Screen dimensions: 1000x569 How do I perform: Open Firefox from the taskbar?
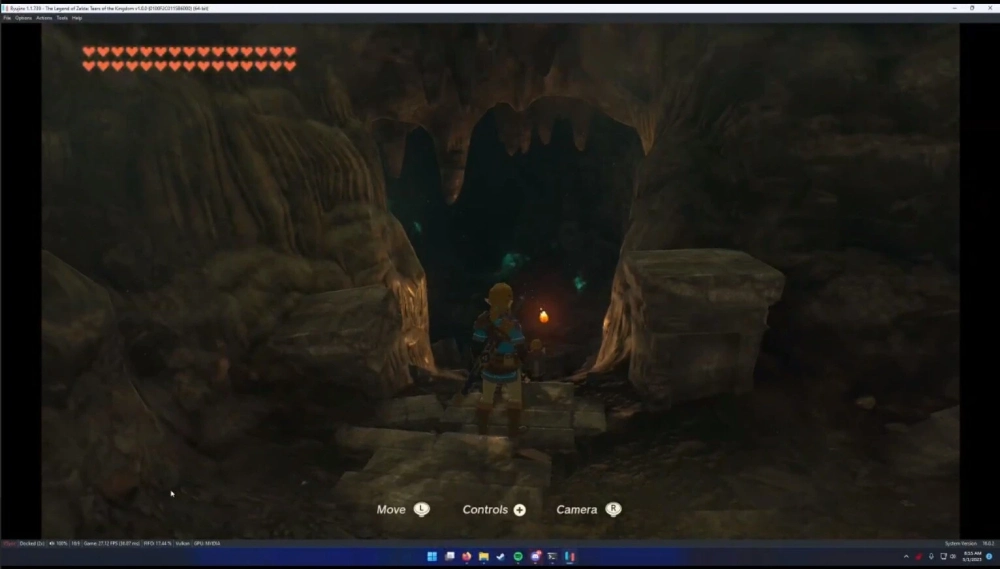[466, 557]
